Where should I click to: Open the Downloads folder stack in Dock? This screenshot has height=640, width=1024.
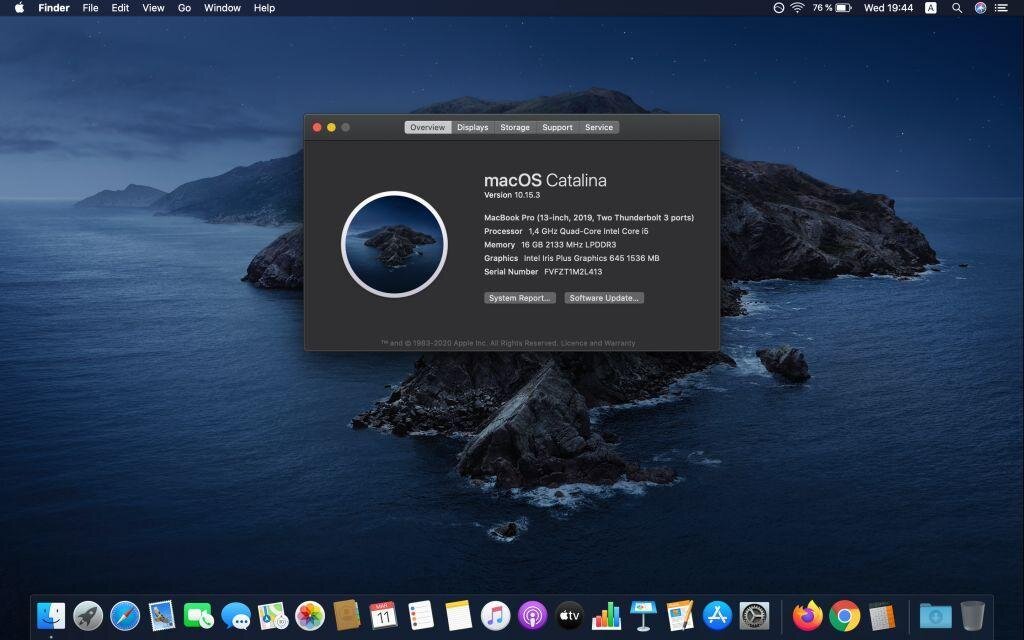pos(935,616)
